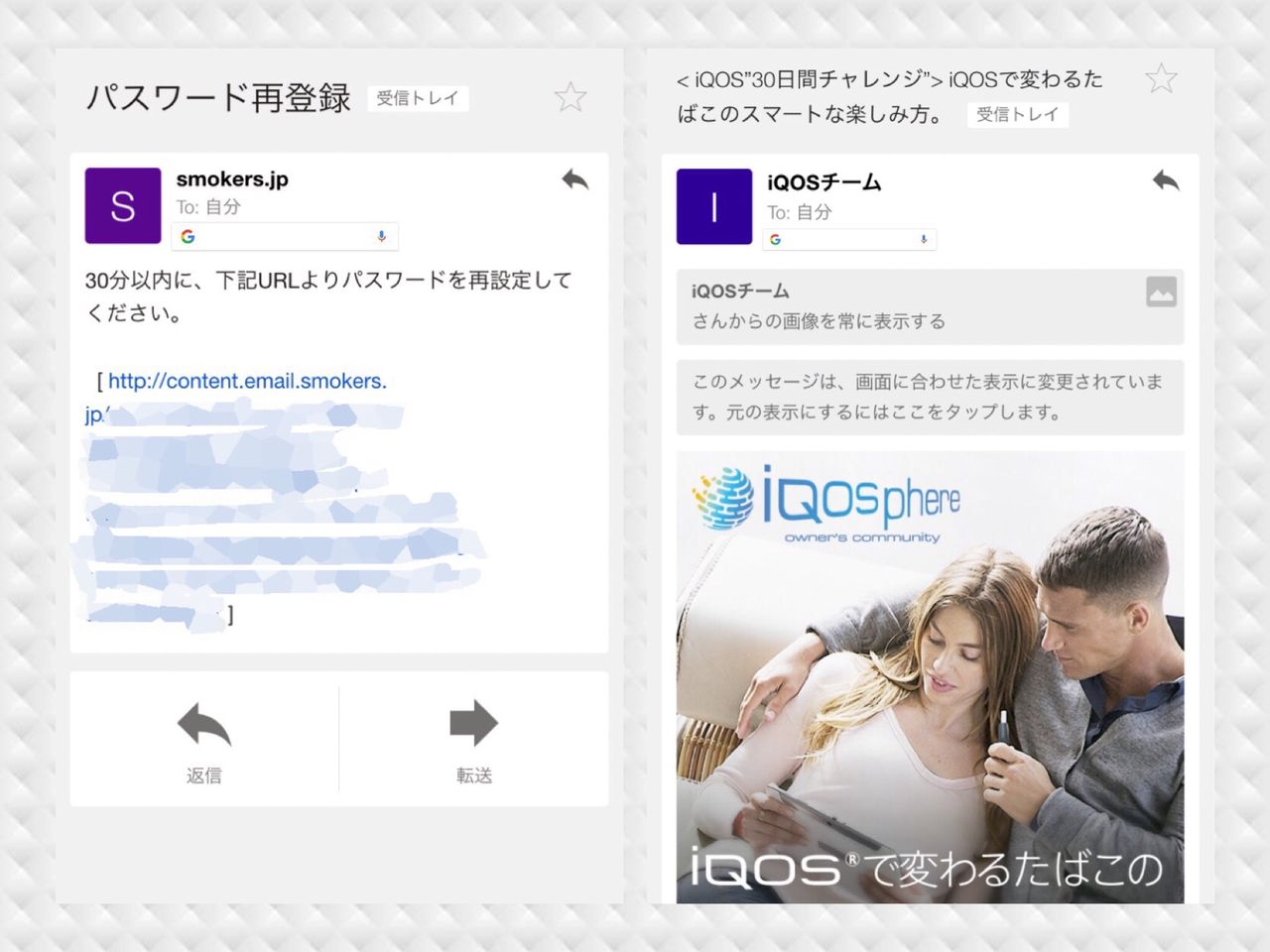Click 受信トレイ label on iQOS email
Viewport: 1270px width, 952px height.
tap(1018, 114)
